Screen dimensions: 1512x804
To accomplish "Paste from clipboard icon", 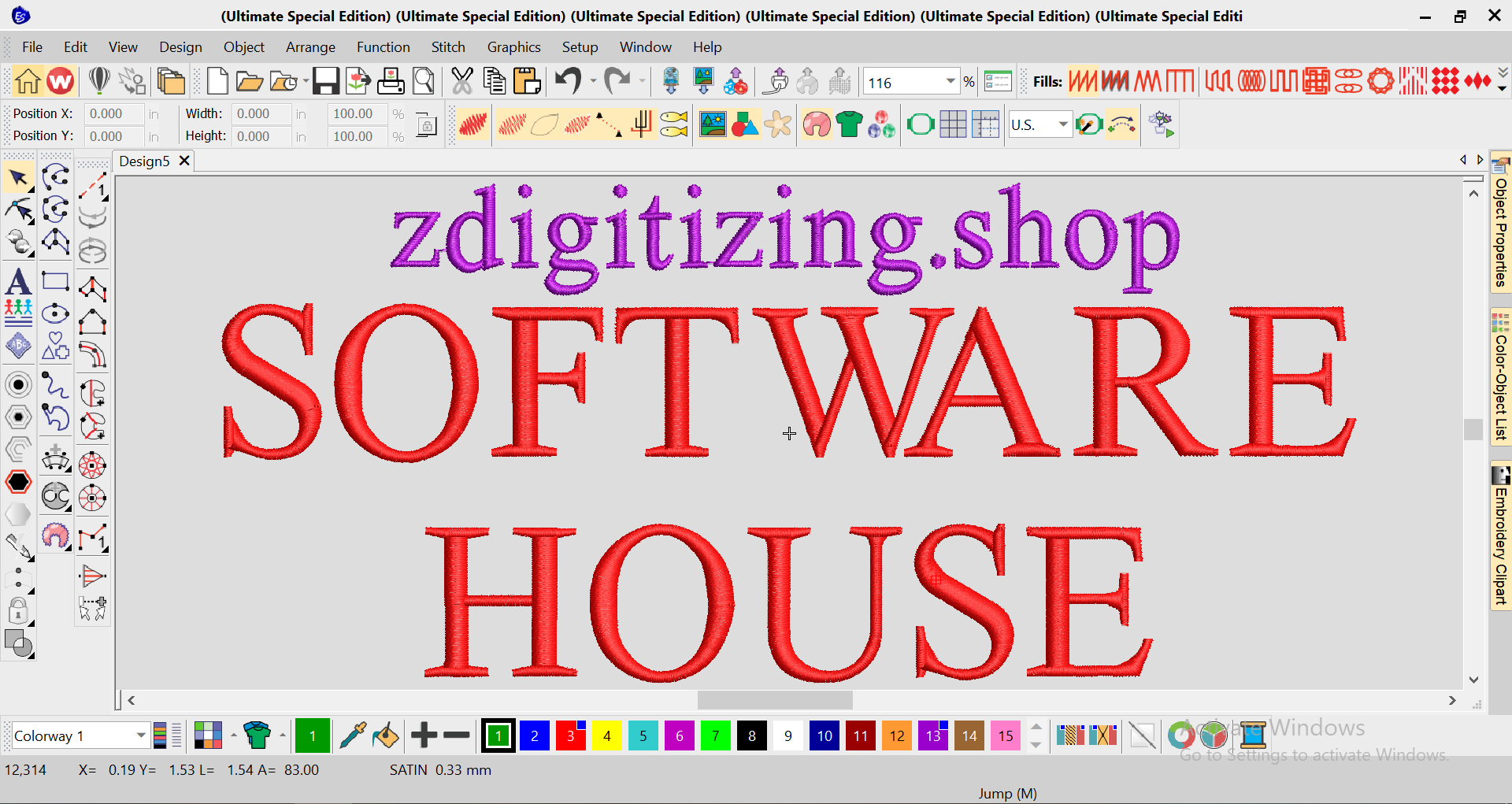I will (527, 81).
